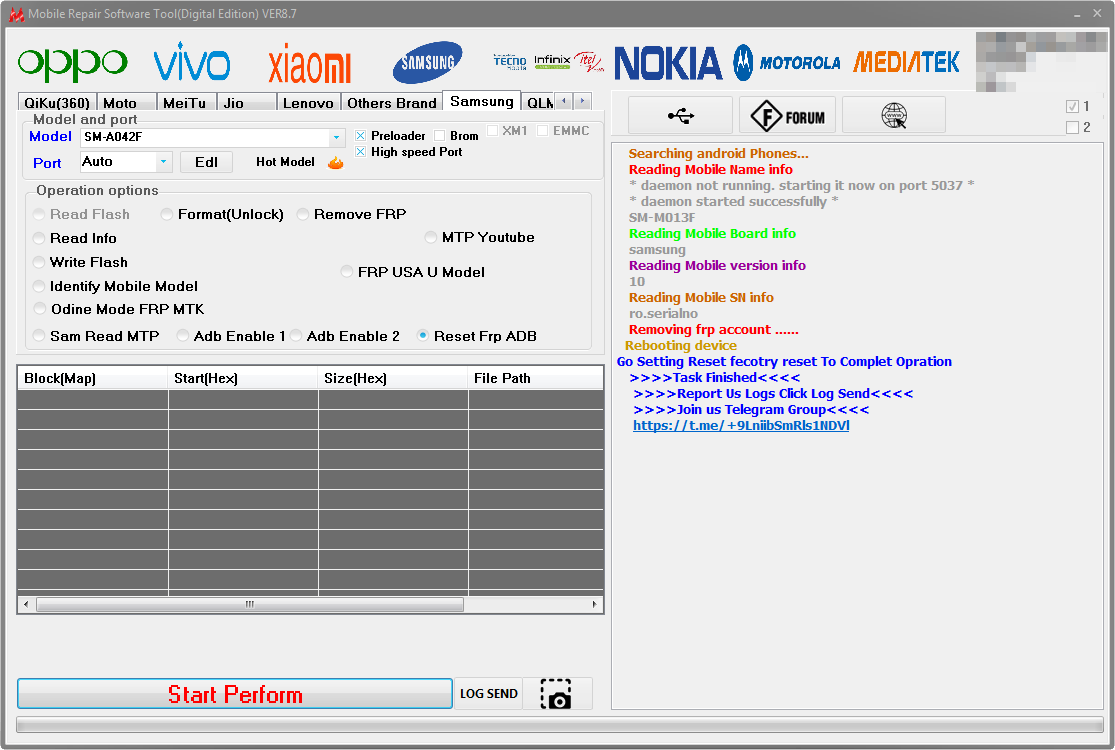This screenshot has width=1115, height=750.
Task: Click the Size(Hex) column header
Action: pos(393,378)
